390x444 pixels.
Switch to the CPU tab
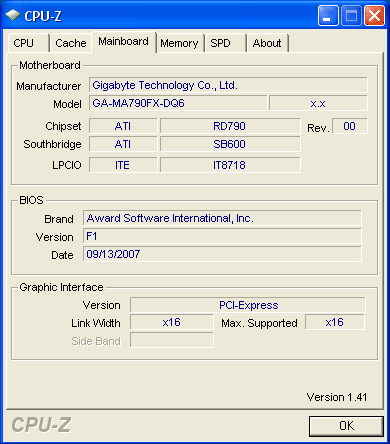click(x=28, y=43)
